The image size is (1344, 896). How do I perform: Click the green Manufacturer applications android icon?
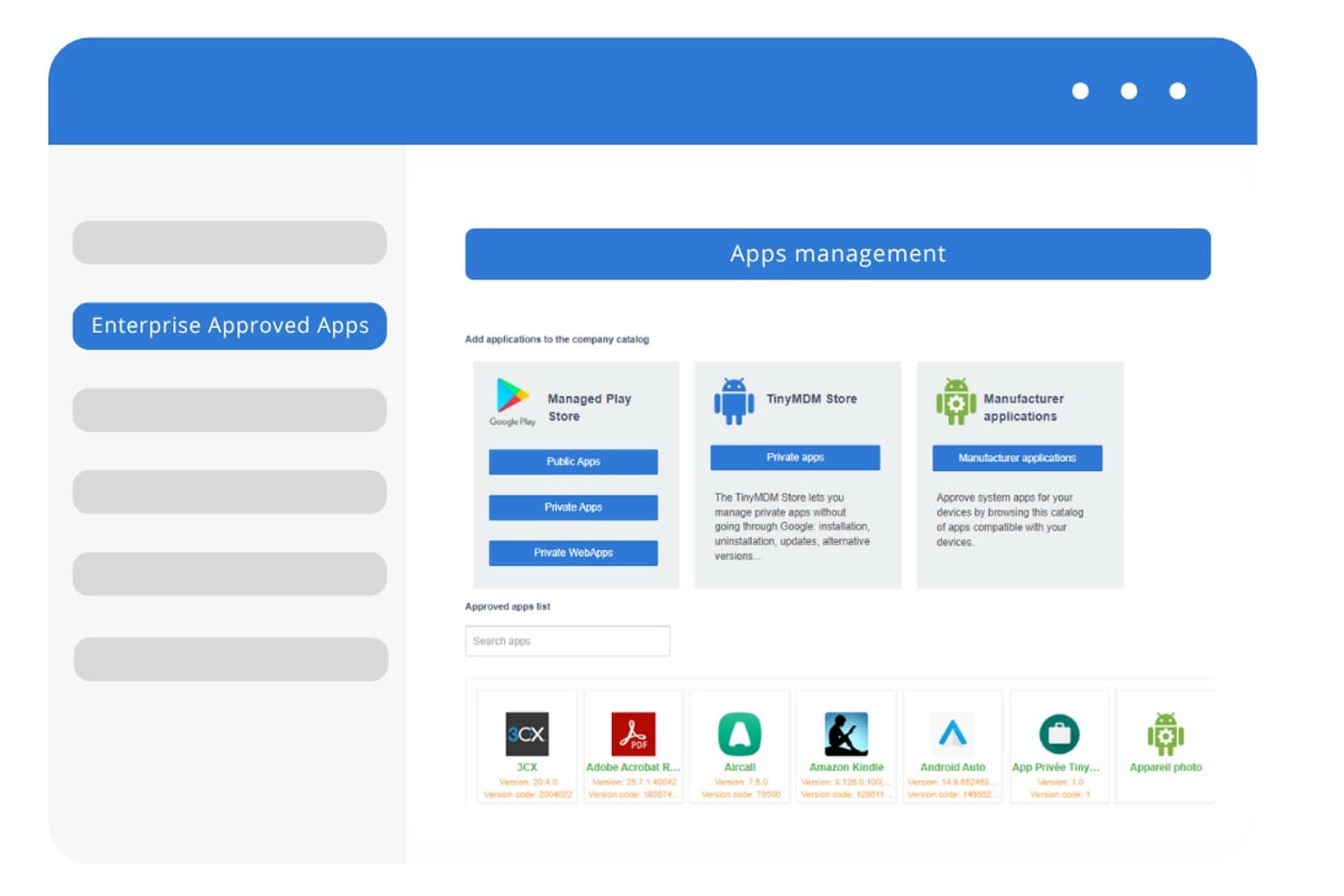[956, 401]
